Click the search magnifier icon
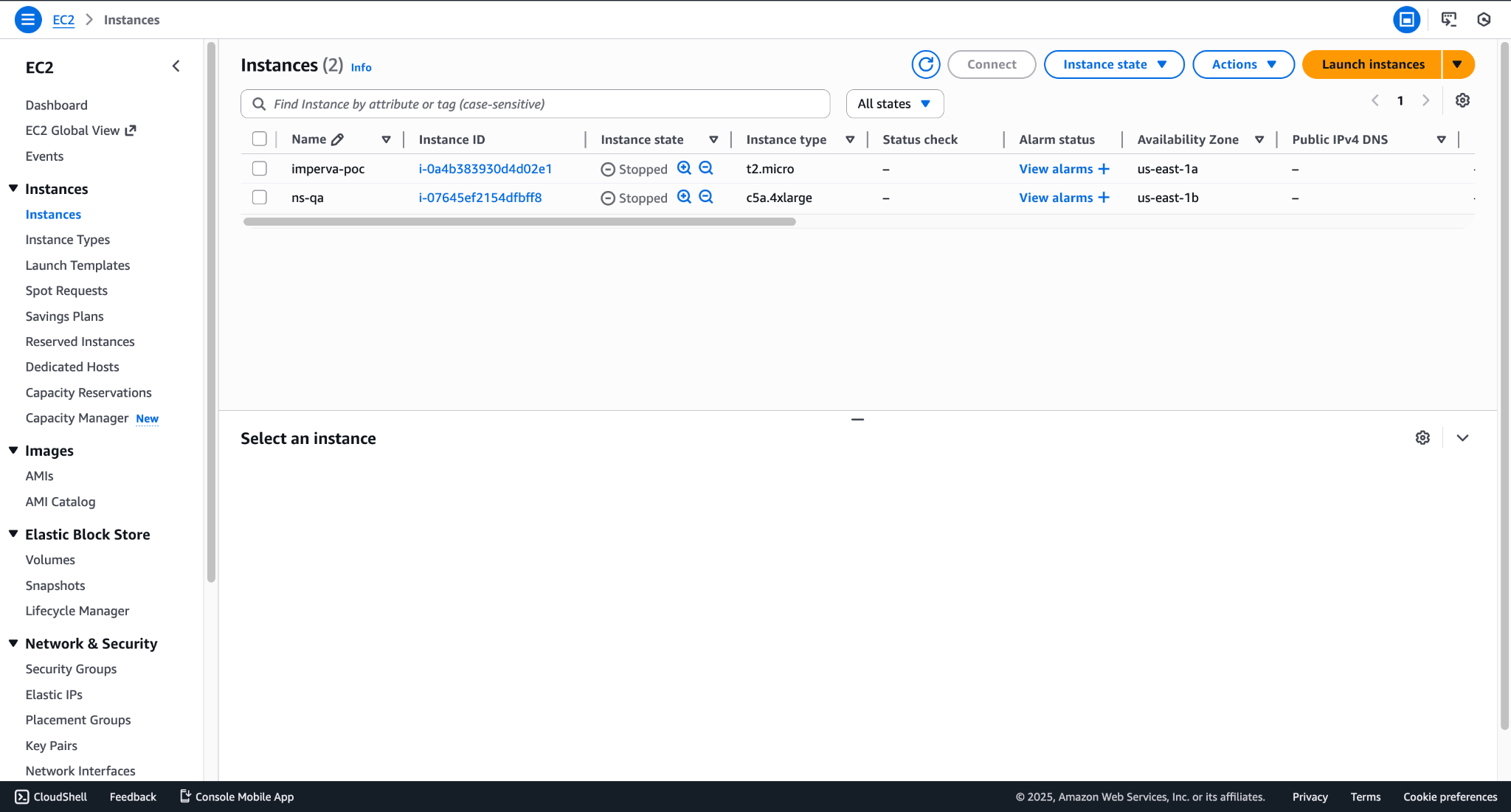Image resolution: width=1511 pixels, height=812 pixels. pyautogui.click(x=259, y=104)
